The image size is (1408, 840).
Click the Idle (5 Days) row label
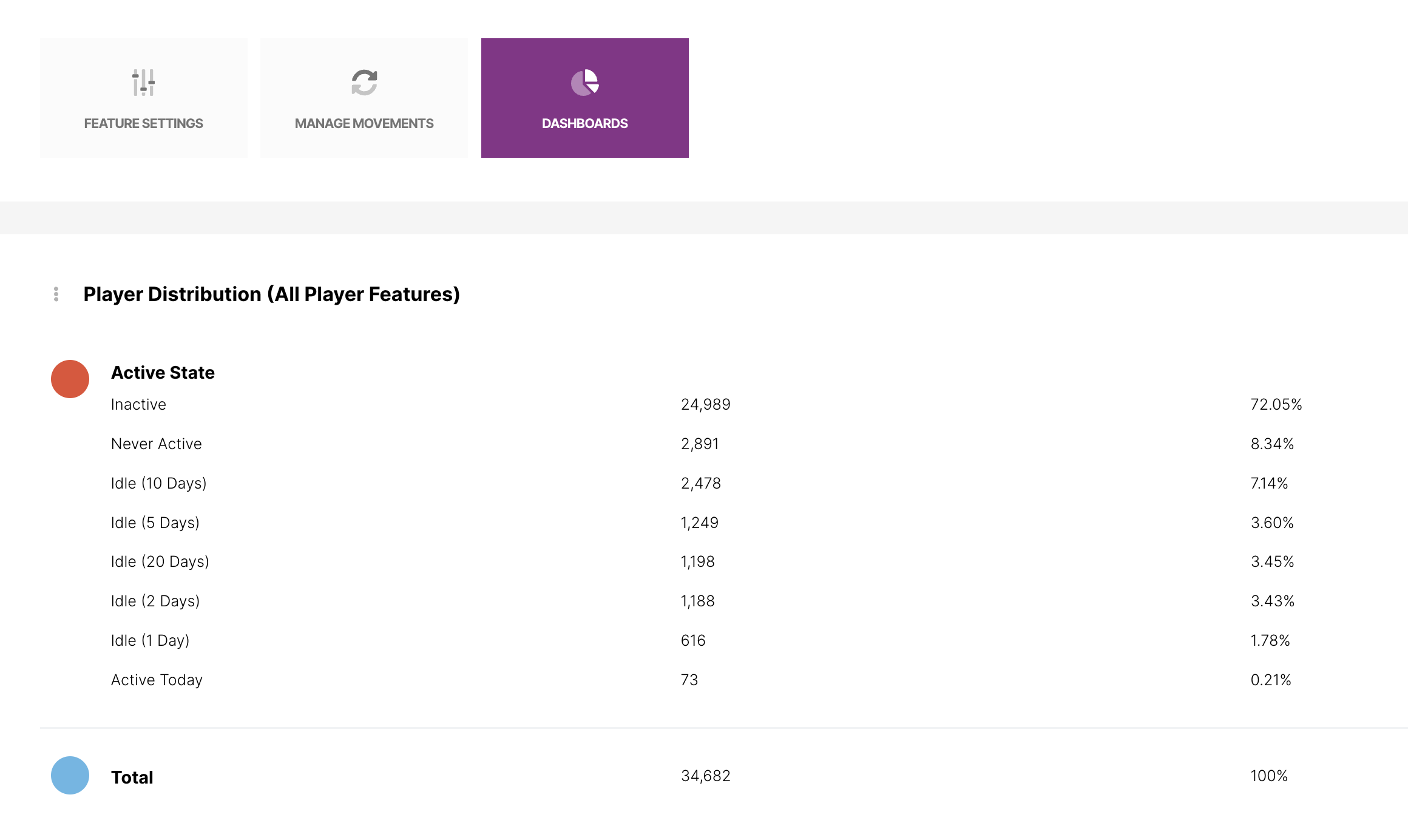pyautogui.click(x=155, y=523)
